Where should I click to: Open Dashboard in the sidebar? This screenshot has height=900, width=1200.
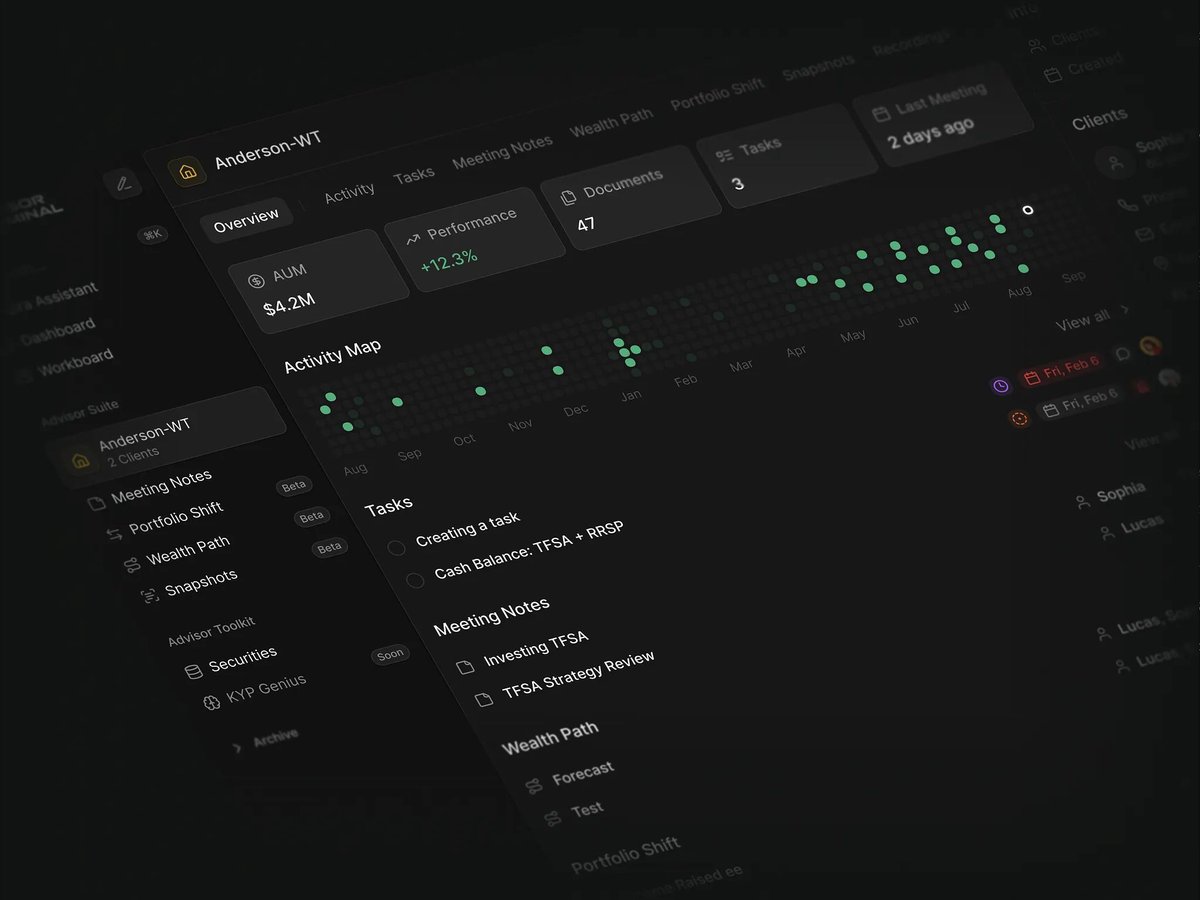coord(58,332)
